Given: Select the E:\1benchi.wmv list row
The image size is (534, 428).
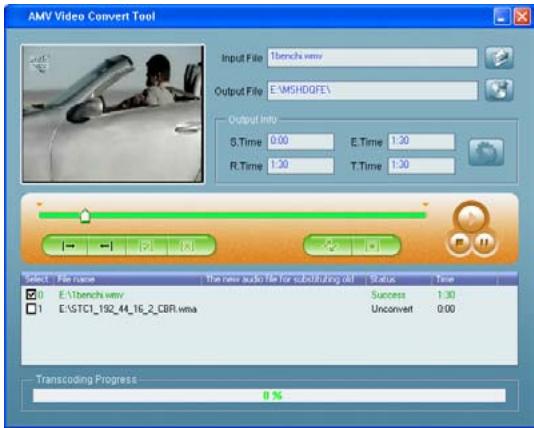Looking at the screenshot, I should (269, 294).
